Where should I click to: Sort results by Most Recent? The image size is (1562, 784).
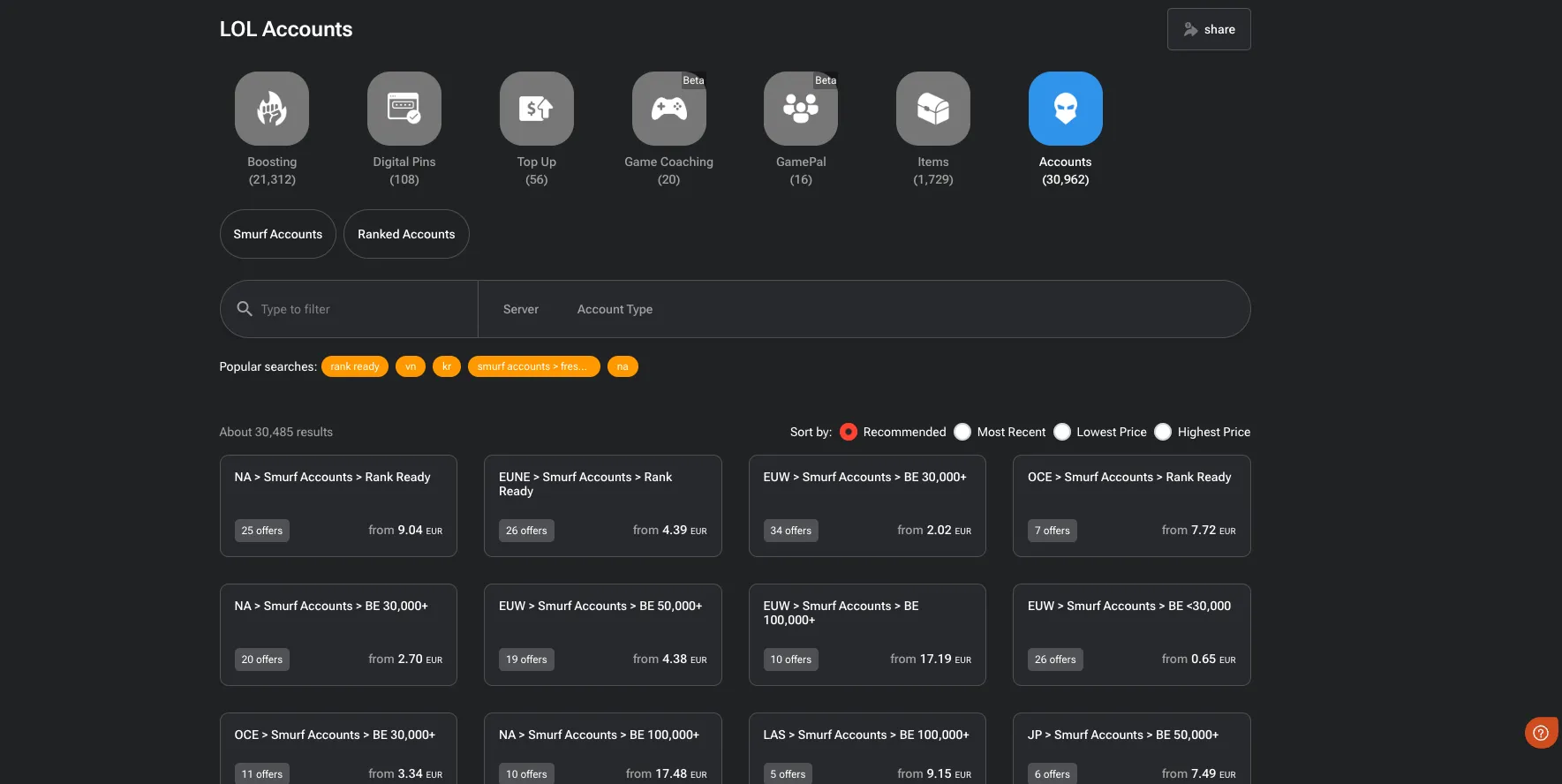pyautogui.click(x=962, y=432)
